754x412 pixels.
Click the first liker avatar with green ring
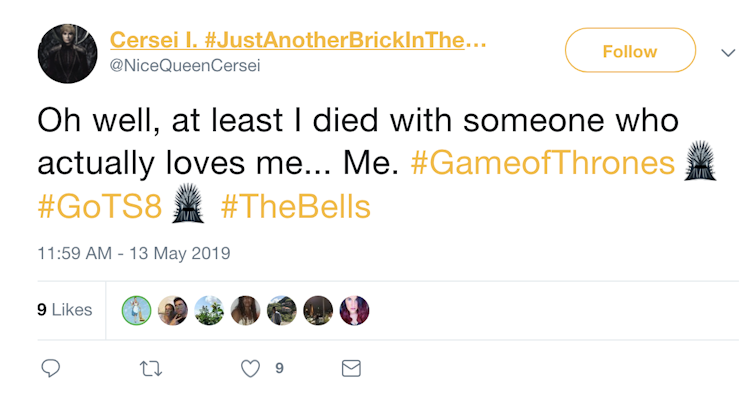[x=136, y=310]
